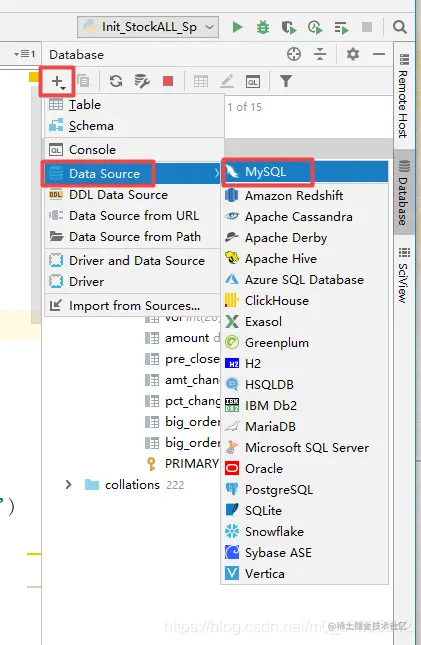
Task: Open Database panel settings gear
Action: coord(353,54)
